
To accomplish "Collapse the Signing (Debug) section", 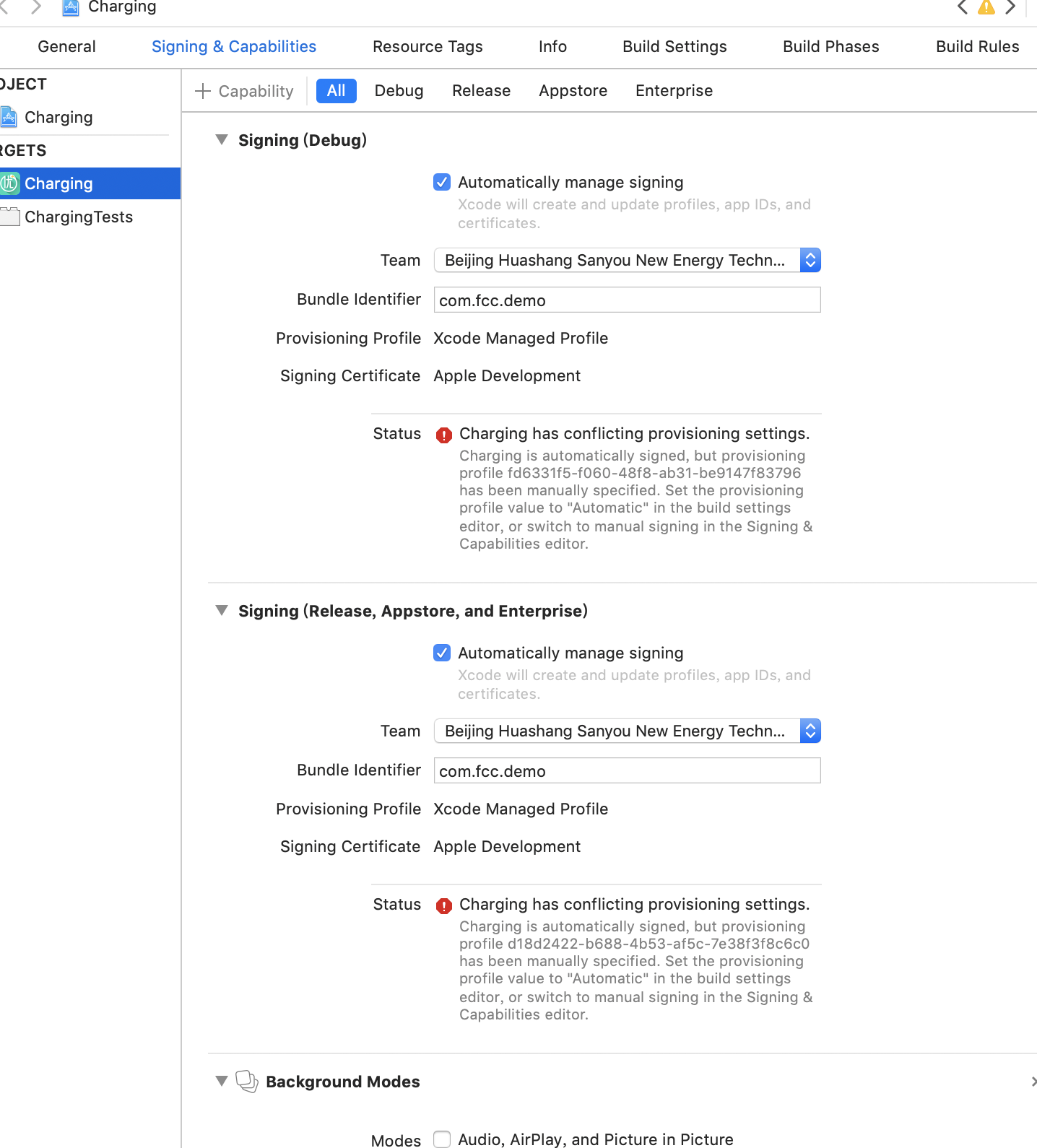I will click(222, 139).
